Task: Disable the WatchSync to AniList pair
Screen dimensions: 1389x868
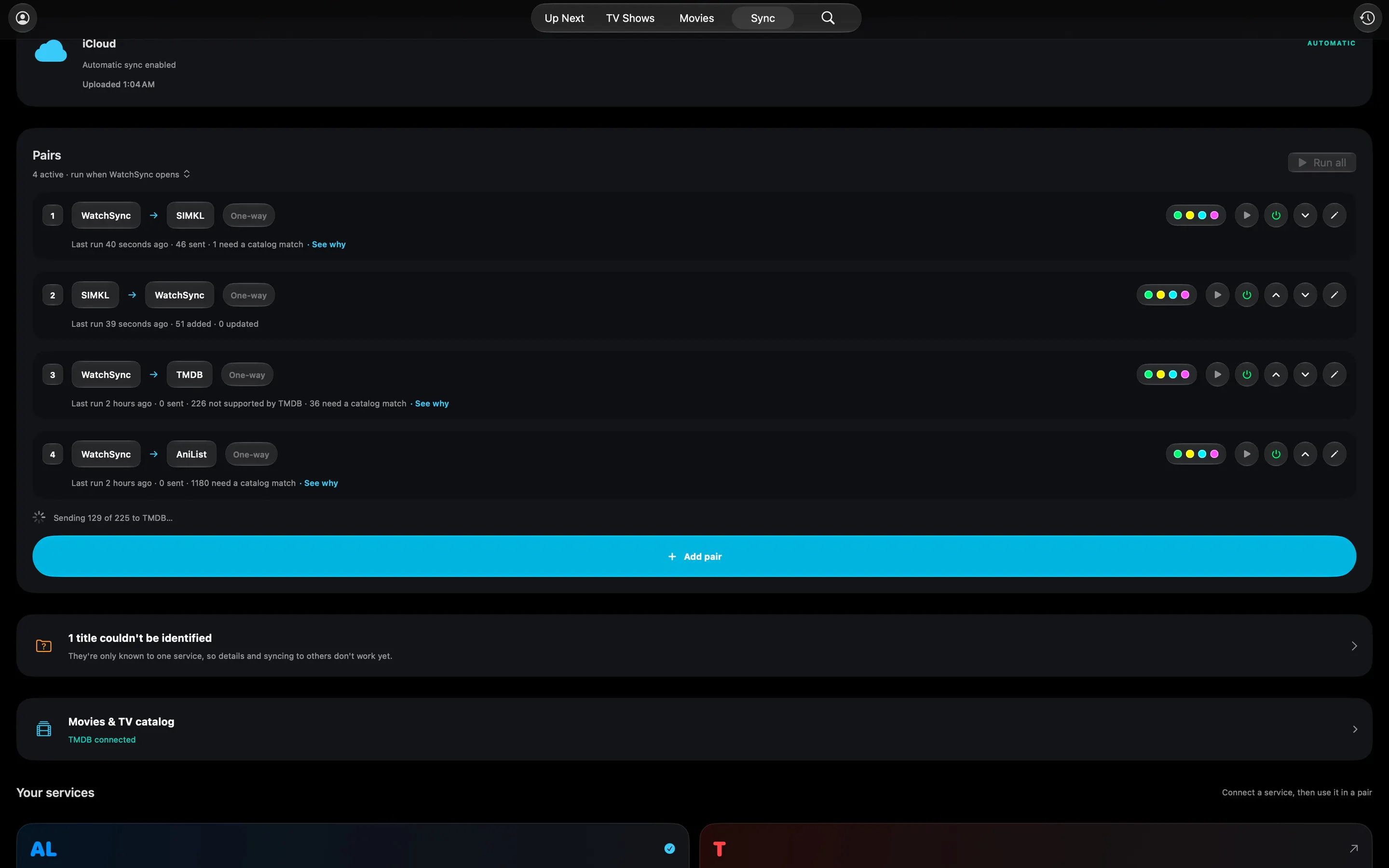Action: [1275, 454]
